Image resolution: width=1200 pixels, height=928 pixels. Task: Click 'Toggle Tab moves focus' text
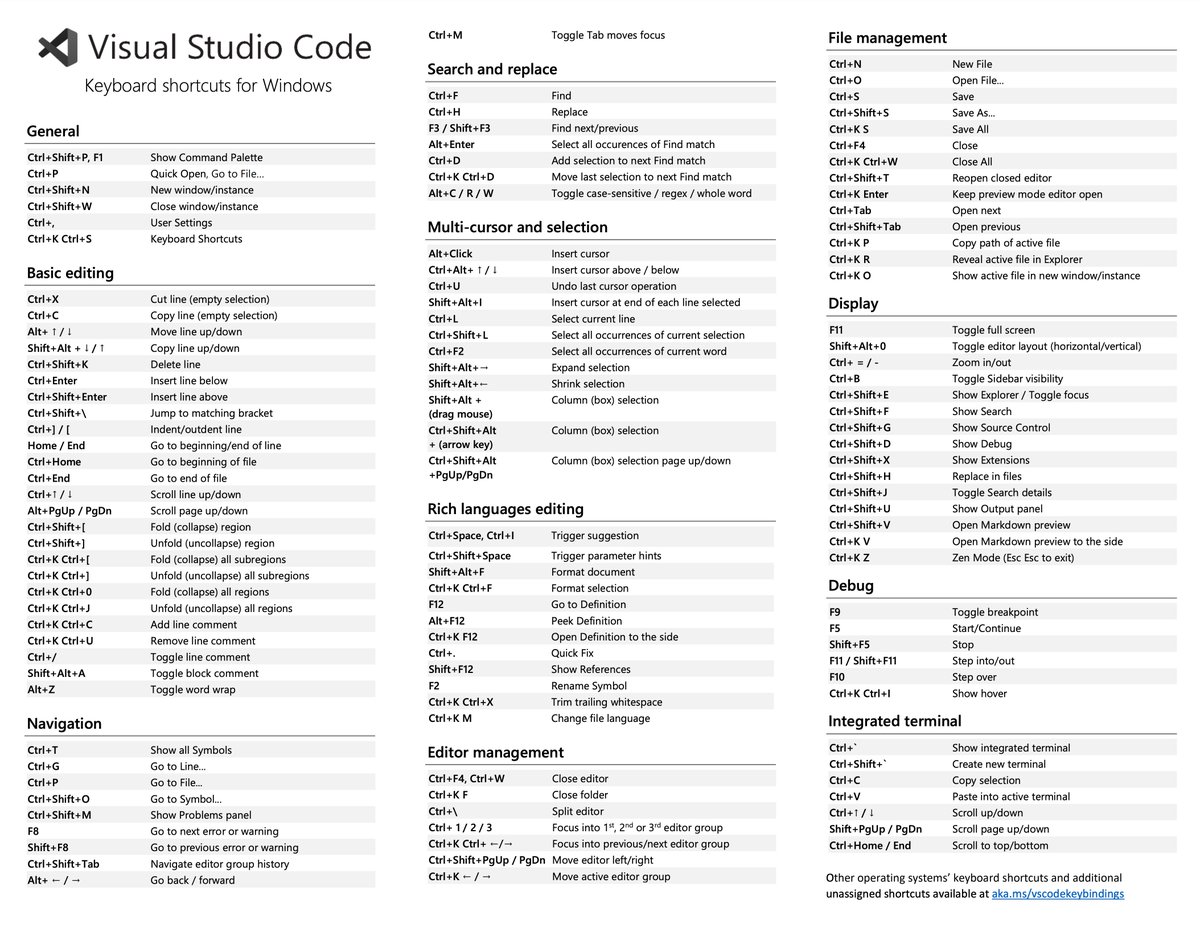pos(608,35)
